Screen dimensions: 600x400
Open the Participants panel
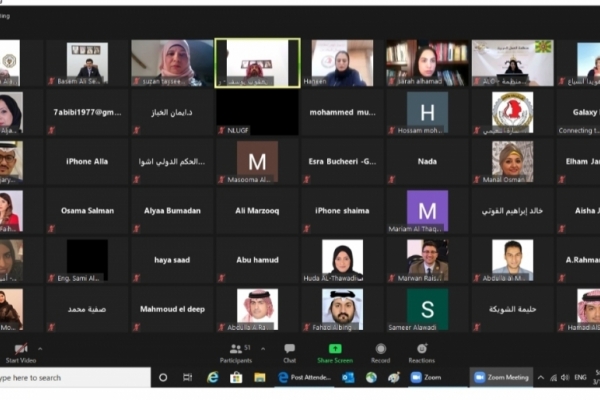coord(236,353)
